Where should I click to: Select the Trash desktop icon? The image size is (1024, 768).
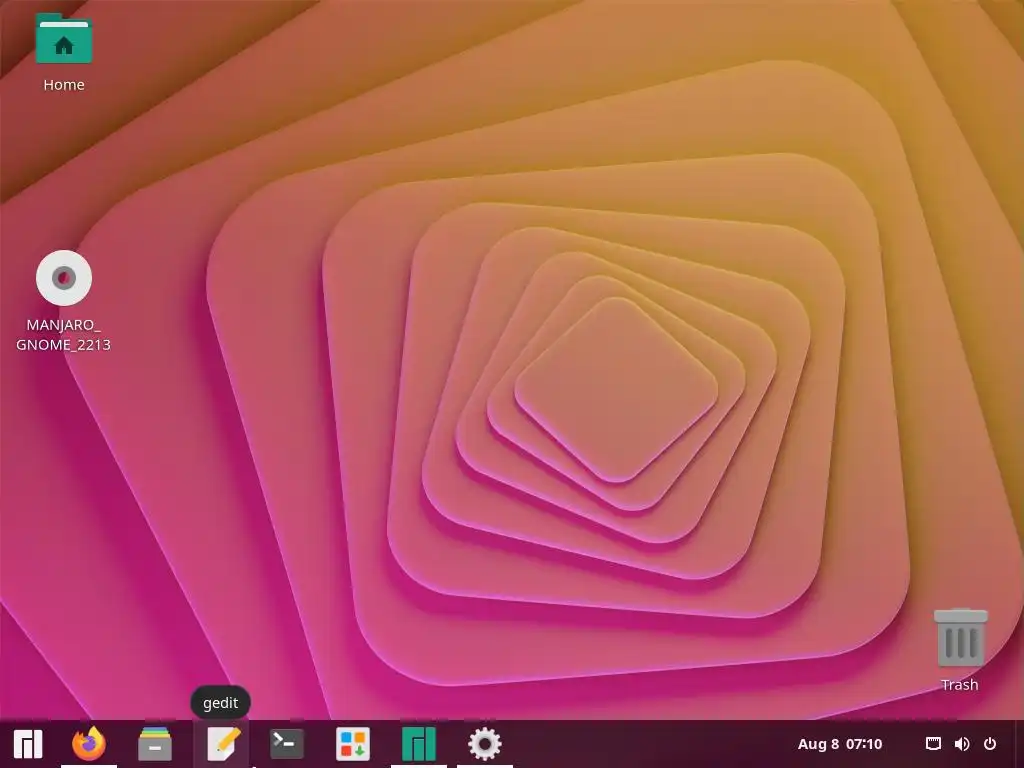[961, 637]
